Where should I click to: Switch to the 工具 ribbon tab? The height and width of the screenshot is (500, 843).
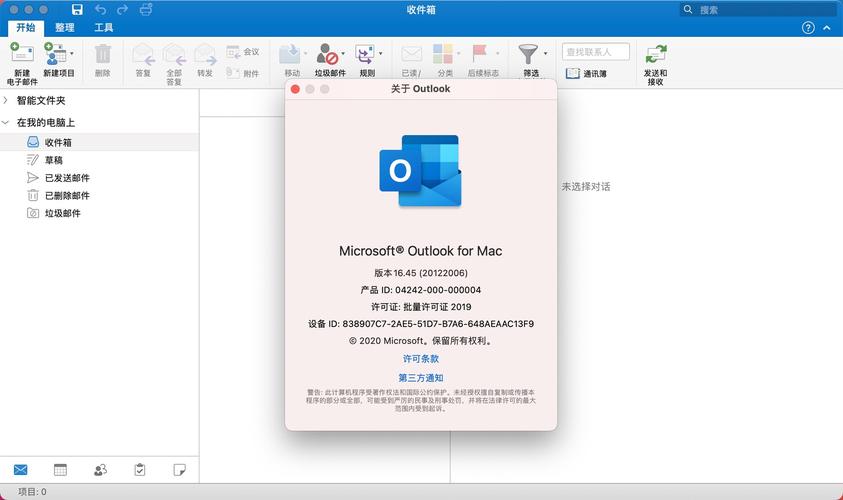click(103, 28)
